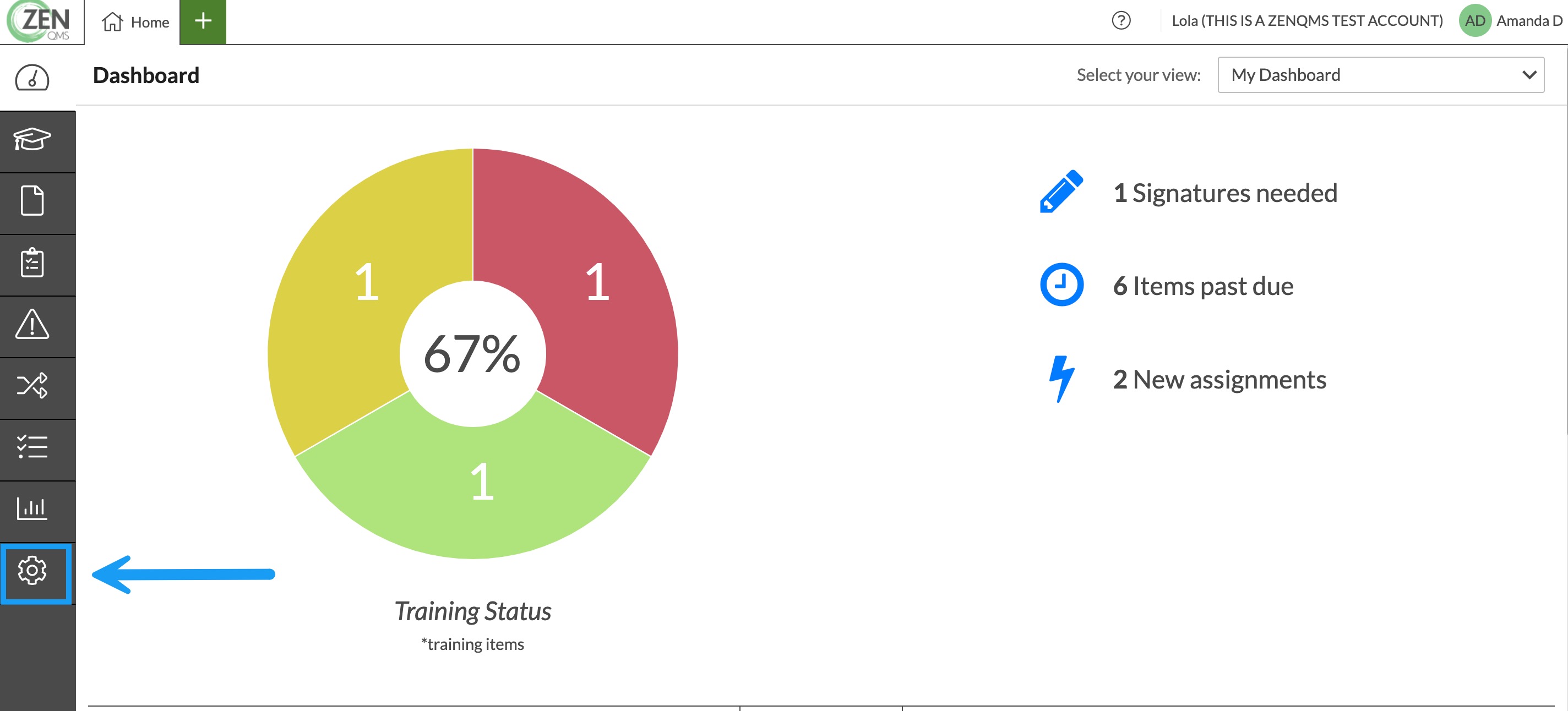
Task: Select the shuffle arrows sidebar icon
Action: pyautogui.click(x=32, y=386)
